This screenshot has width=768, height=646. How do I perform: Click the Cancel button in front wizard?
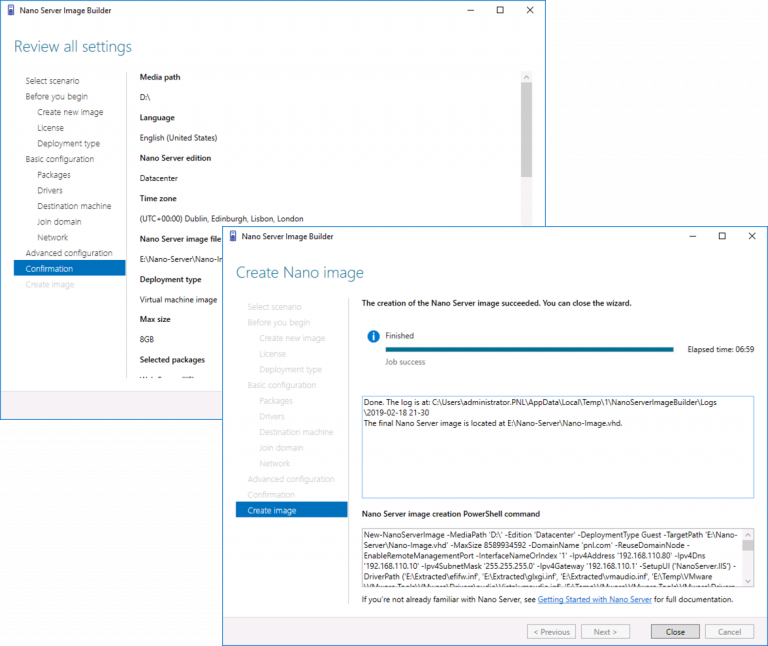point(729,632)
